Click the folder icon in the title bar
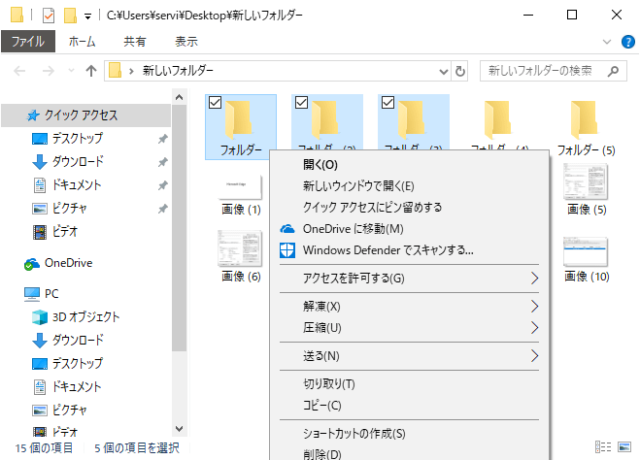The width and height of the screenshot is (640, 460). (x=17, y=15)
